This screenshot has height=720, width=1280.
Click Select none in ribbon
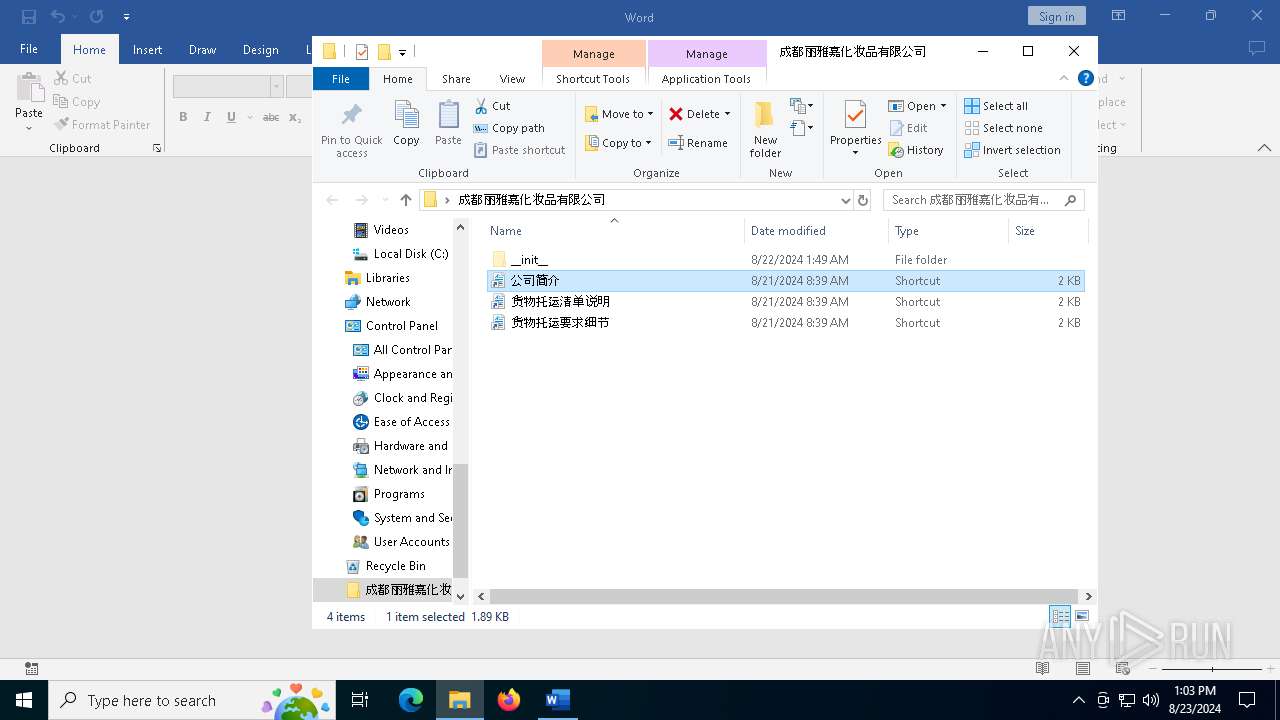point(1003,128)
